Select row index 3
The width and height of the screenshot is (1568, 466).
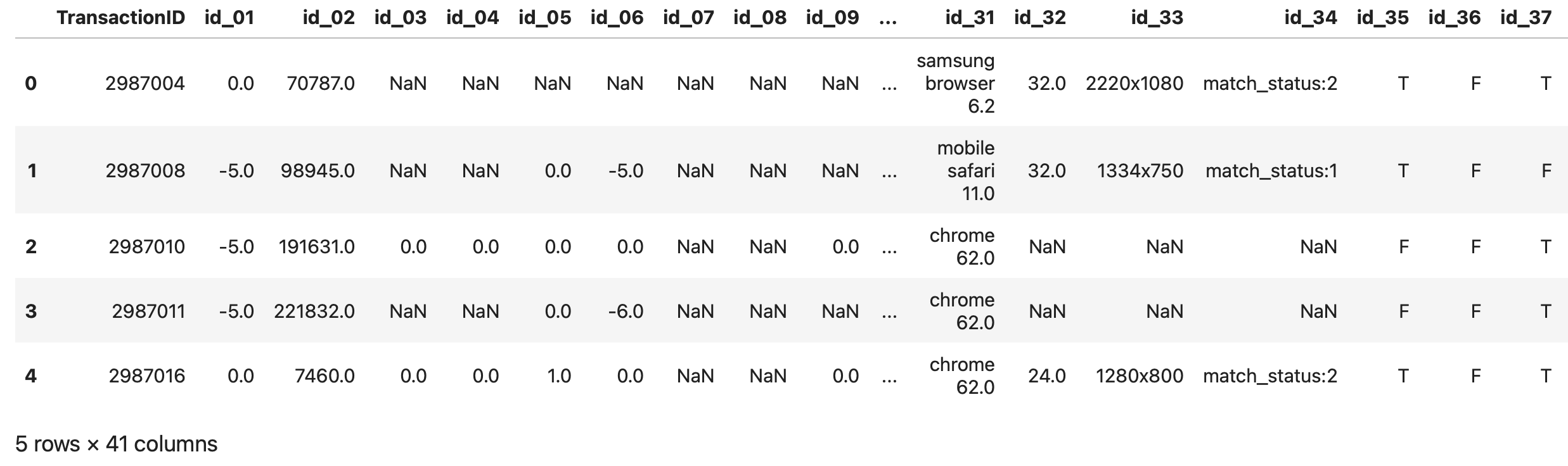tap(30, 311)
